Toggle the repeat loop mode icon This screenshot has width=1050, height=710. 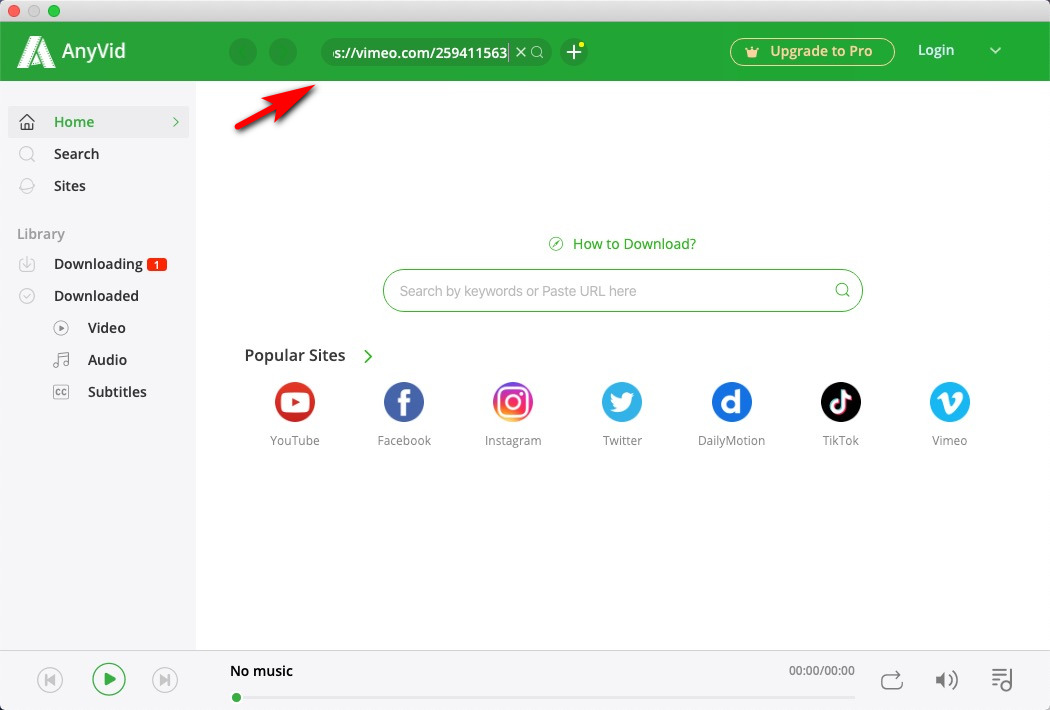coord(891,681)
